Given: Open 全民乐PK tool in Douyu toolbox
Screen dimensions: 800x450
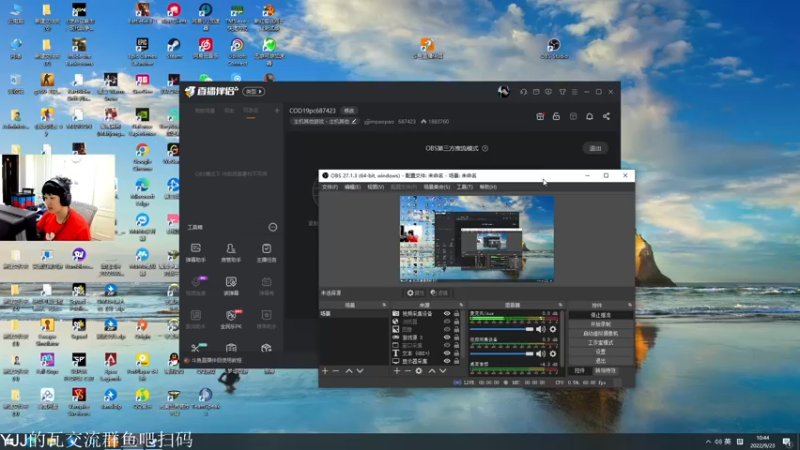Looking at the screenshot, I should [231, 319].
